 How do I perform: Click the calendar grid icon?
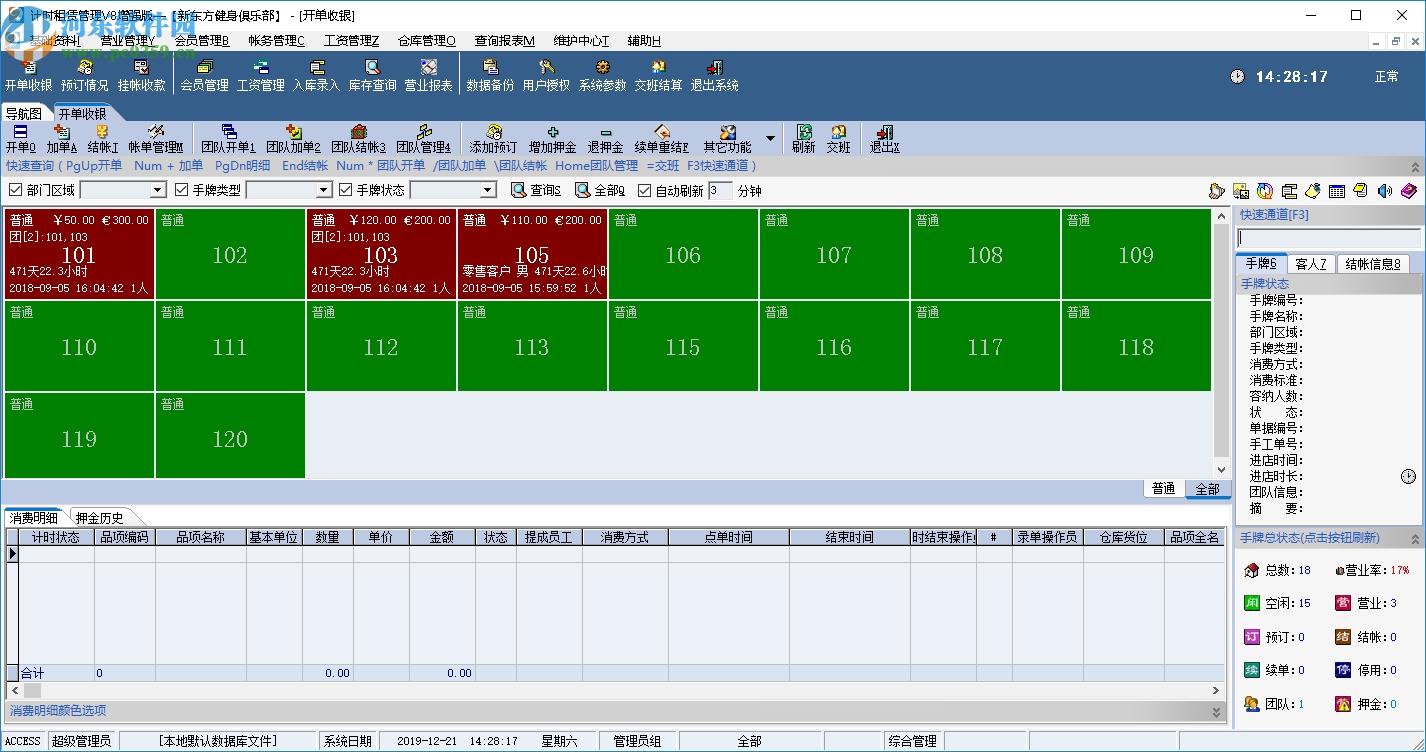coord(1336,190)
